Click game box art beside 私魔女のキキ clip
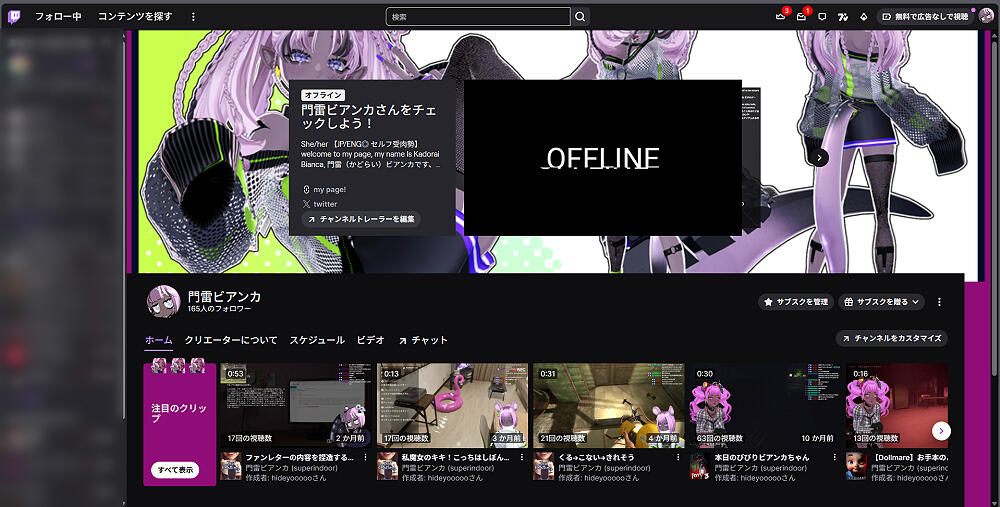Viewport: 1000px width, 507px height. click(x=387, y=466)
